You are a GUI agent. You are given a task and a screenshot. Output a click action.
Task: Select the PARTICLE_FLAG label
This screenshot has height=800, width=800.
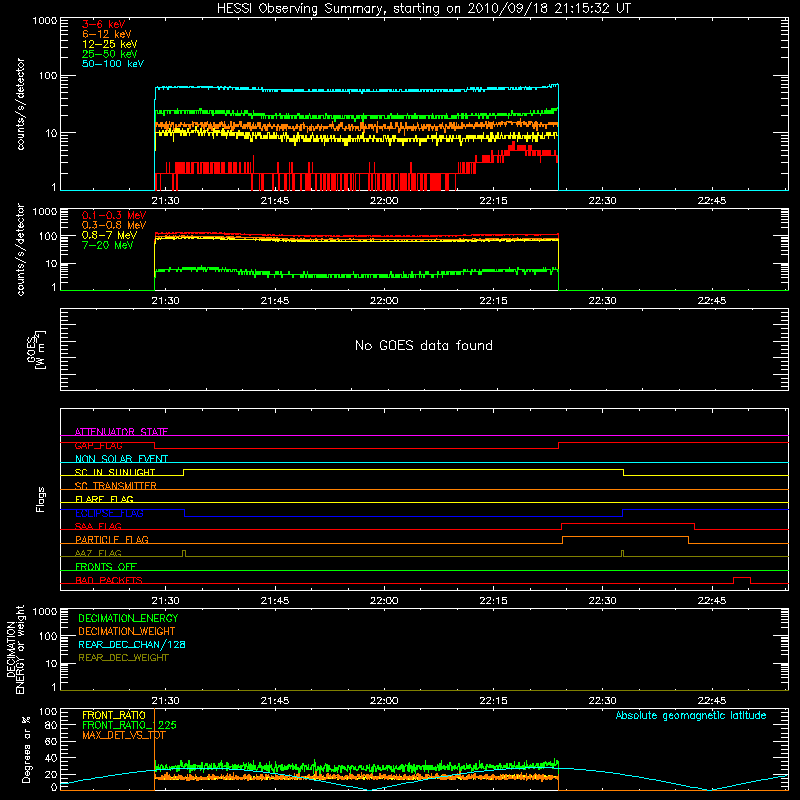pos(112,539)
